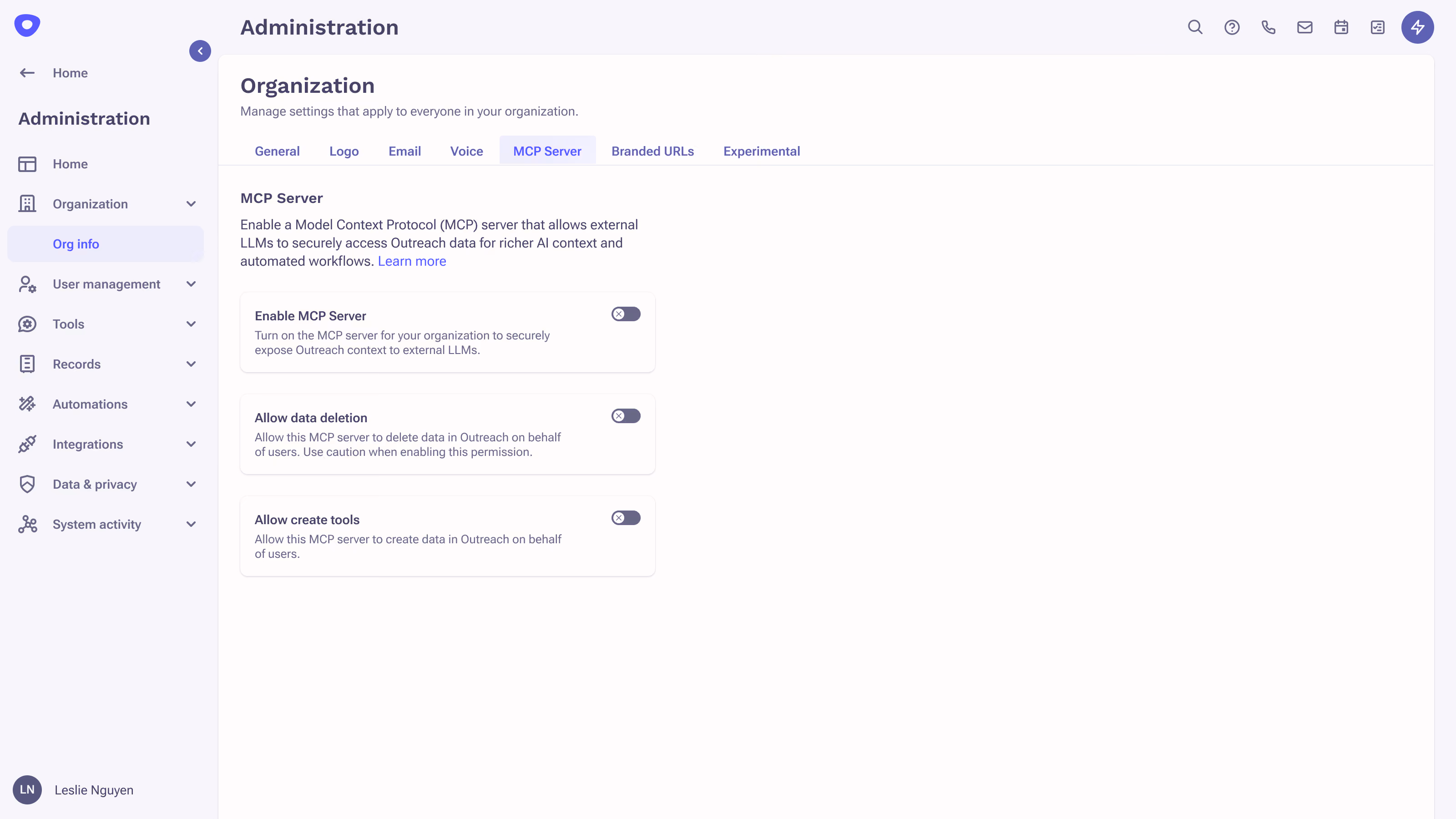Screen dimensions: 1456x819
Task: Click the Records document icon
Action: pos(27,364)
